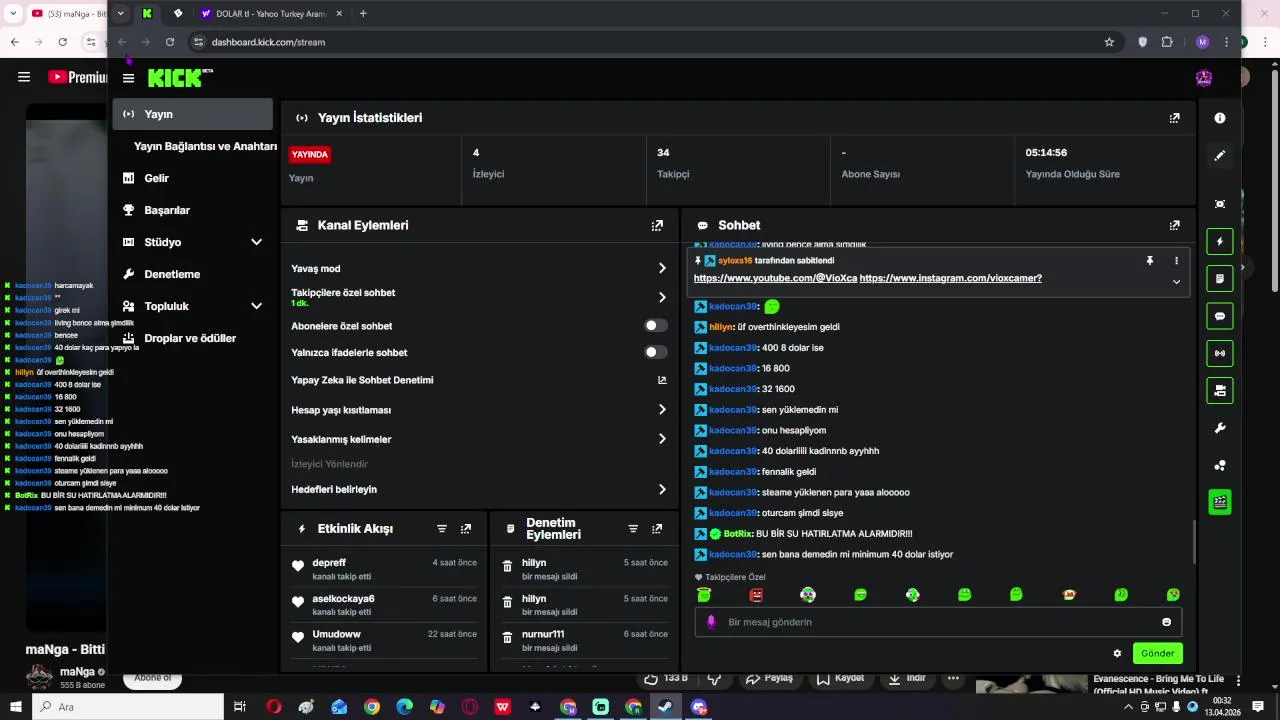The height and width of the screenshot is (720, 1280).
Task: Toggle the lightning activity feed widget icon
Action: 1220,242
